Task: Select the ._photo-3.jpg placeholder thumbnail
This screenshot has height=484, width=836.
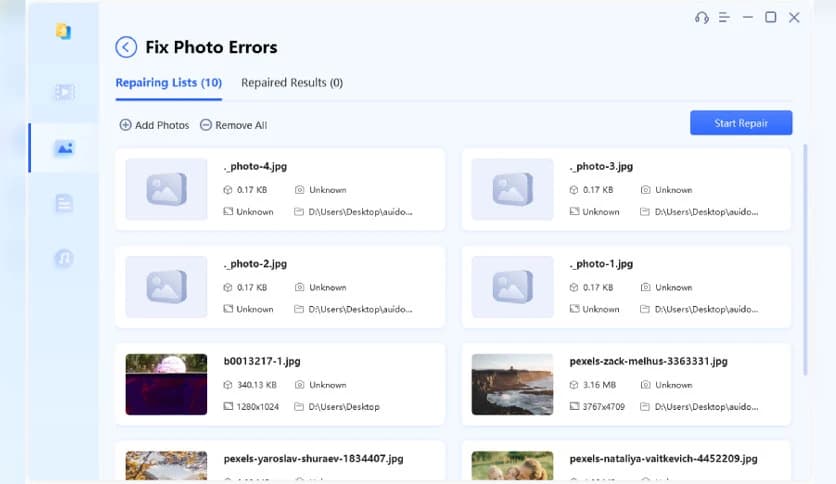Action: pyautogui.click(x=512, y=189)
